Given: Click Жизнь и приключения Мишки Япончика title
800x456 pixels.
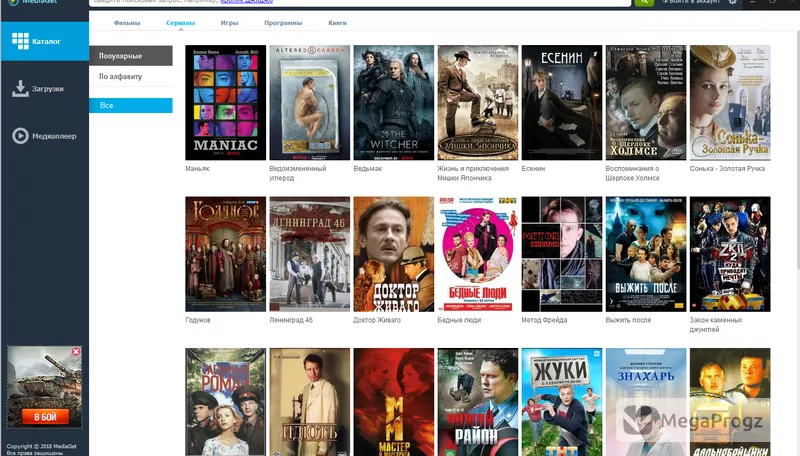Looking at the screenshot, I should [x=473, y=173].
